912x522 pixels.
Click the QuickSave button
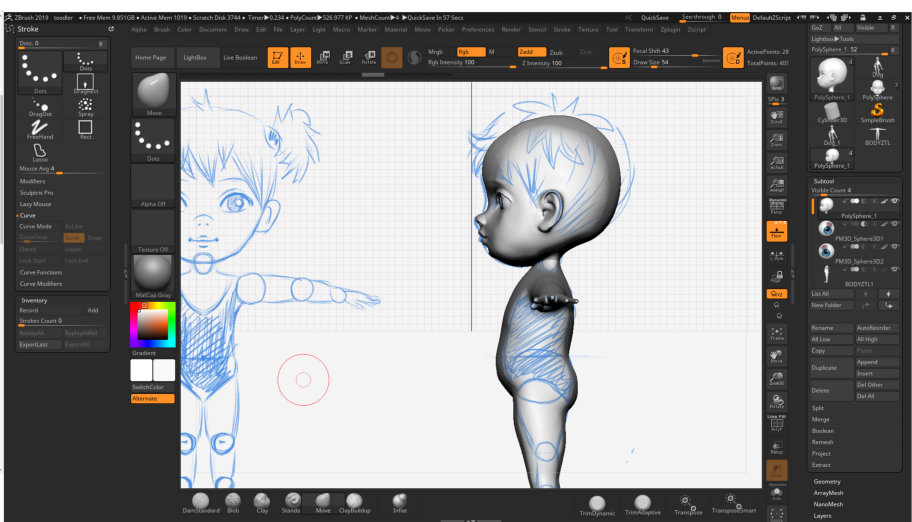(655, 18)
